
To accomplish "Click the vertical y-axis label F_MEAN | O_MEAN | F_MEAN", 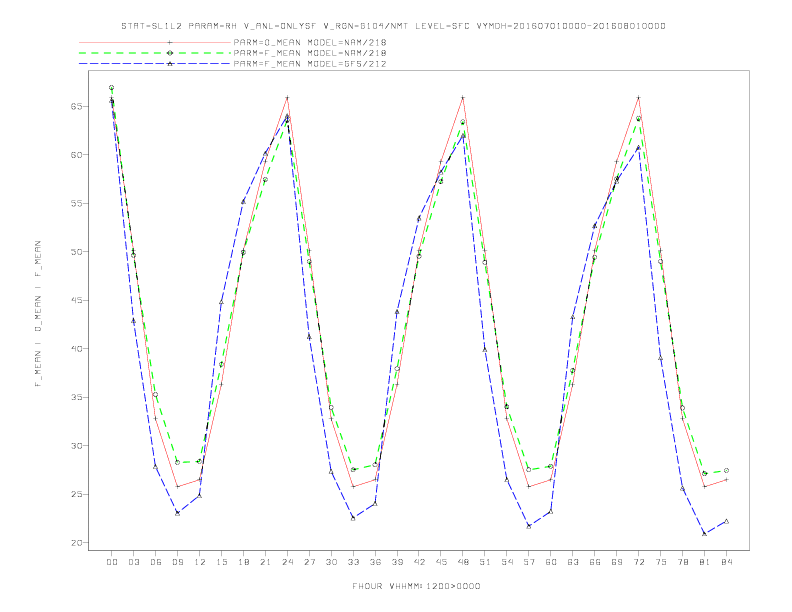I will 38,314.
